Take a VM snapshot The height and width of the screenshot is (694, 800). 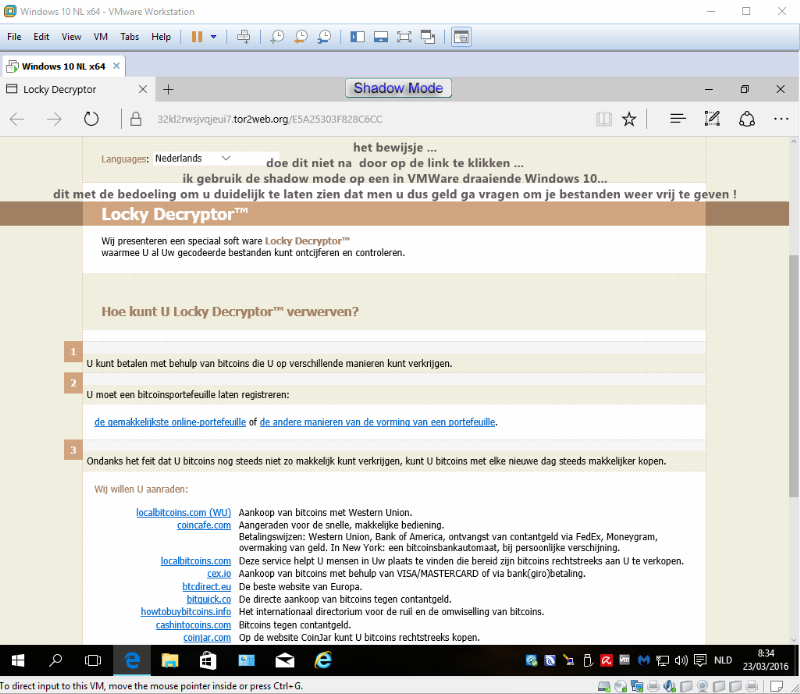276,37
